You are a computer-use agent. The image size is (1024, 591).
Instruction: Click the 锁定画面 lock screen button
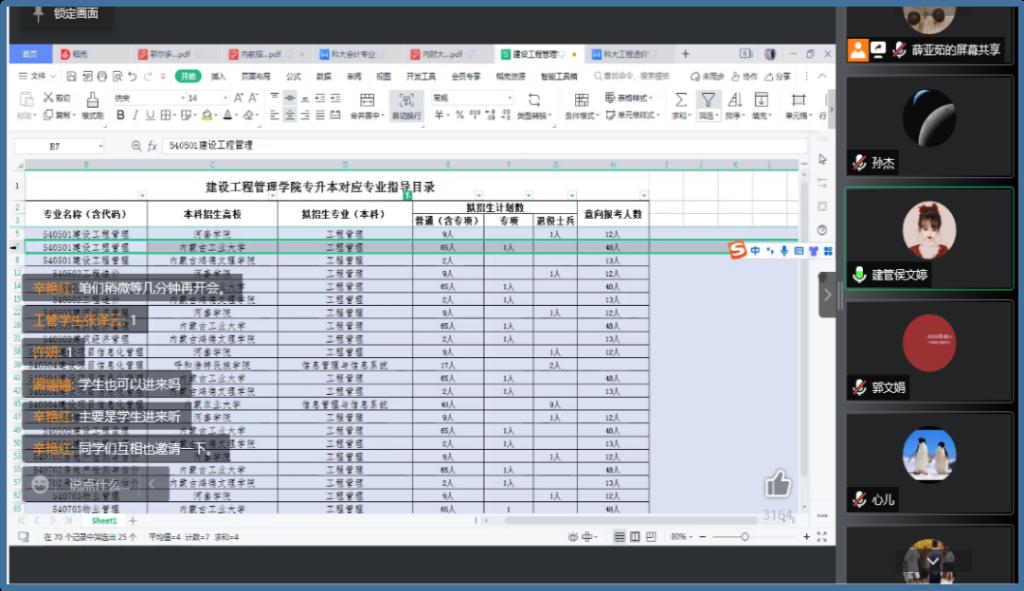pos(66,14)
